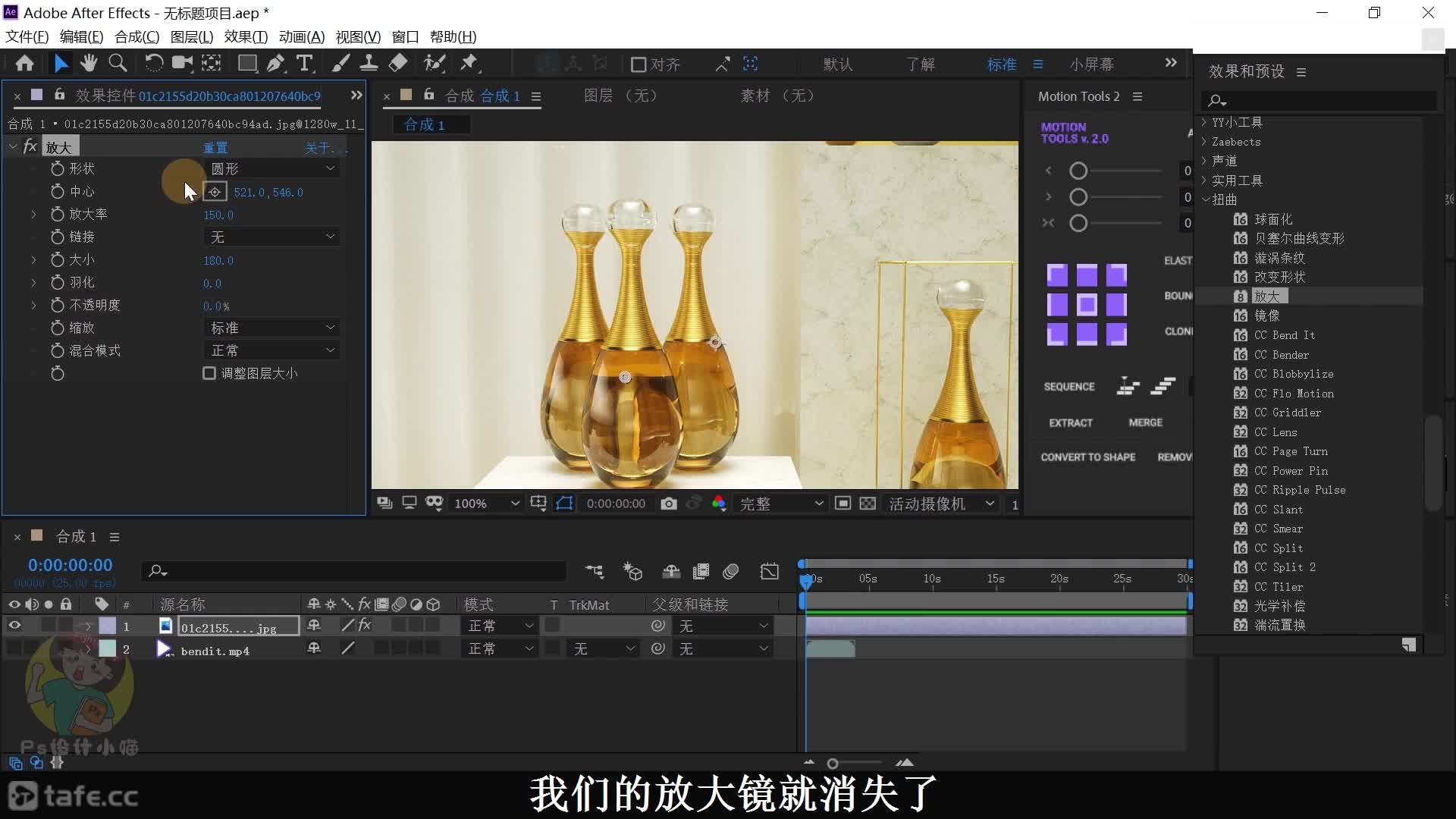
Task: Click the Home icon in toolbar
Action: [24, 64]
